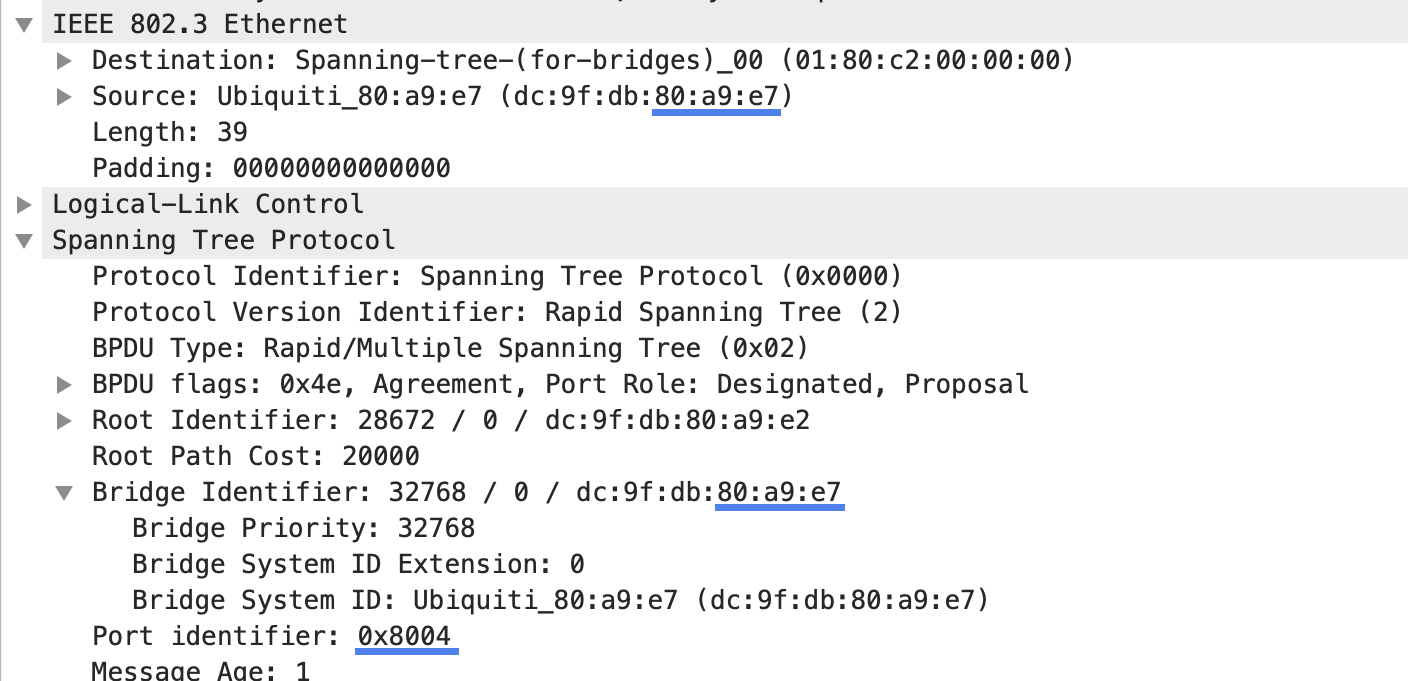The width and height of the screenshot is (1408, 681).
Task: Select the Padding row
Action: pos(725,168)
